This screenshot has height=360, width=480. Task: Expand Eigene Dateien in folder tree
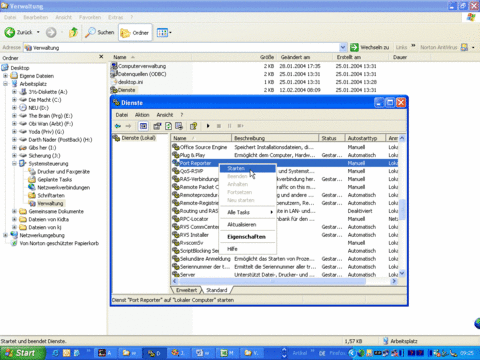tap(5, 76)
